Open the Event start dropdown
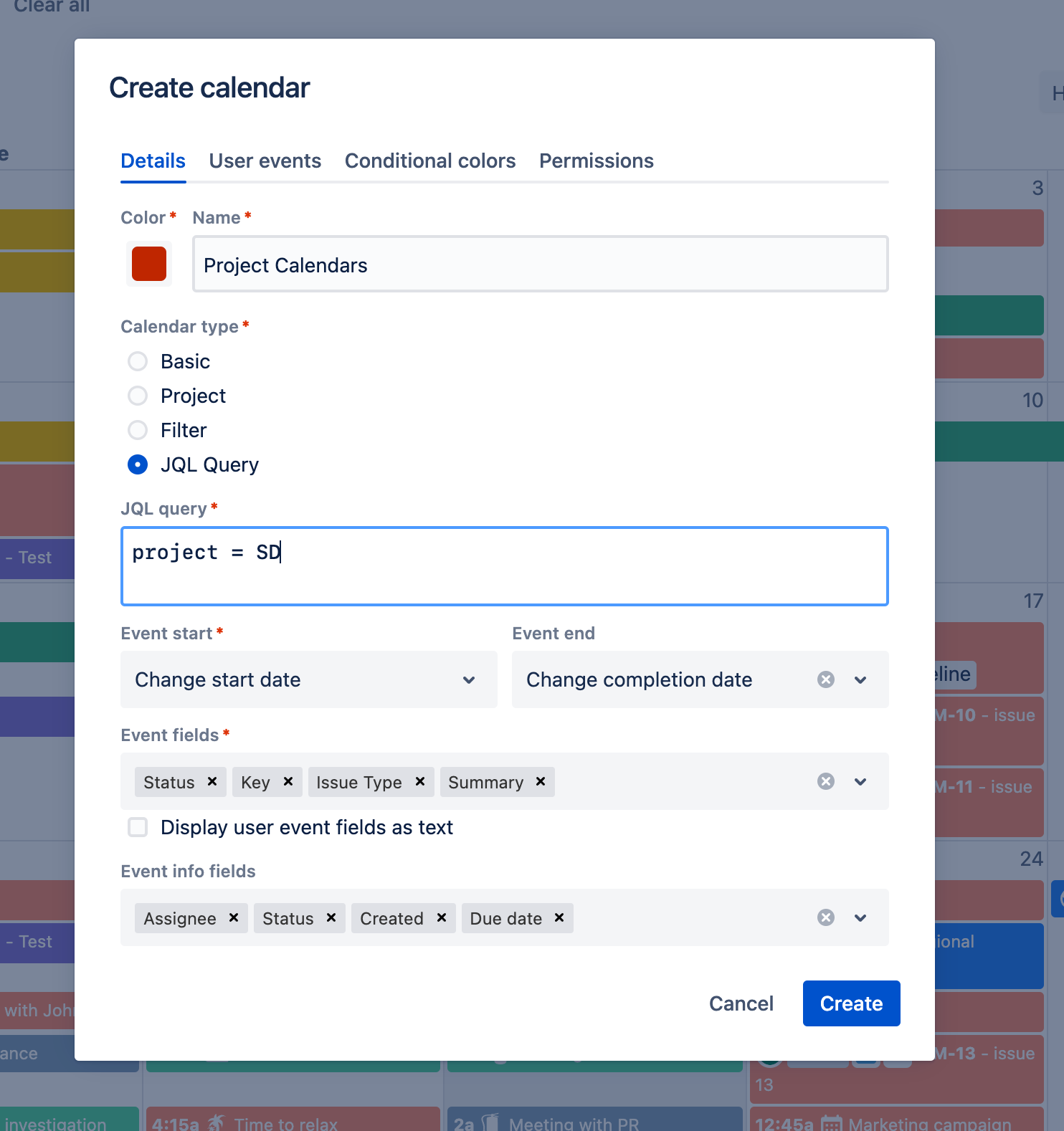This screenshot has width=1064, height=1131. (x=308, y=679)
